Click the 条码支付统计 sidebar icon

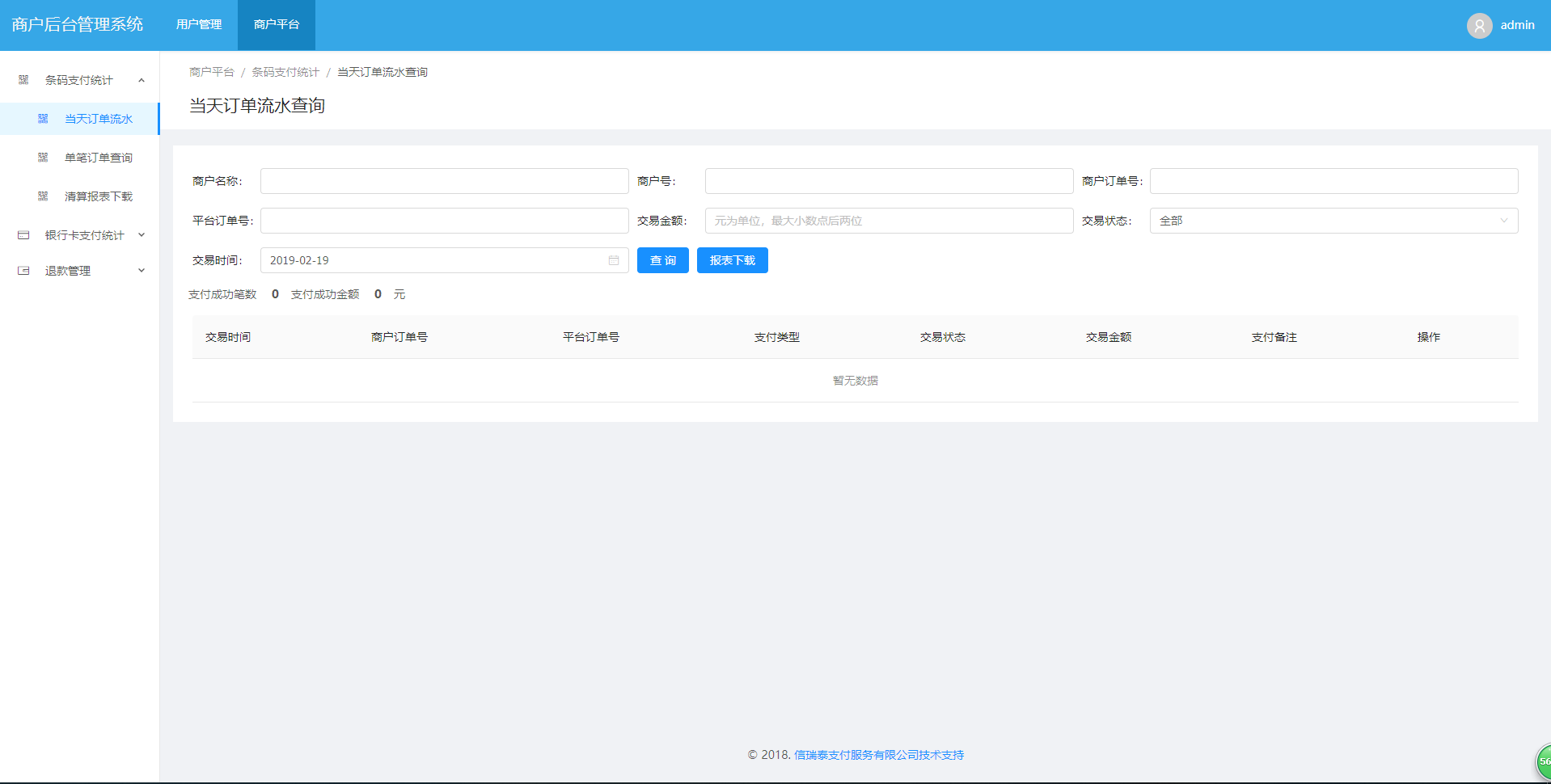coord(23,80)
